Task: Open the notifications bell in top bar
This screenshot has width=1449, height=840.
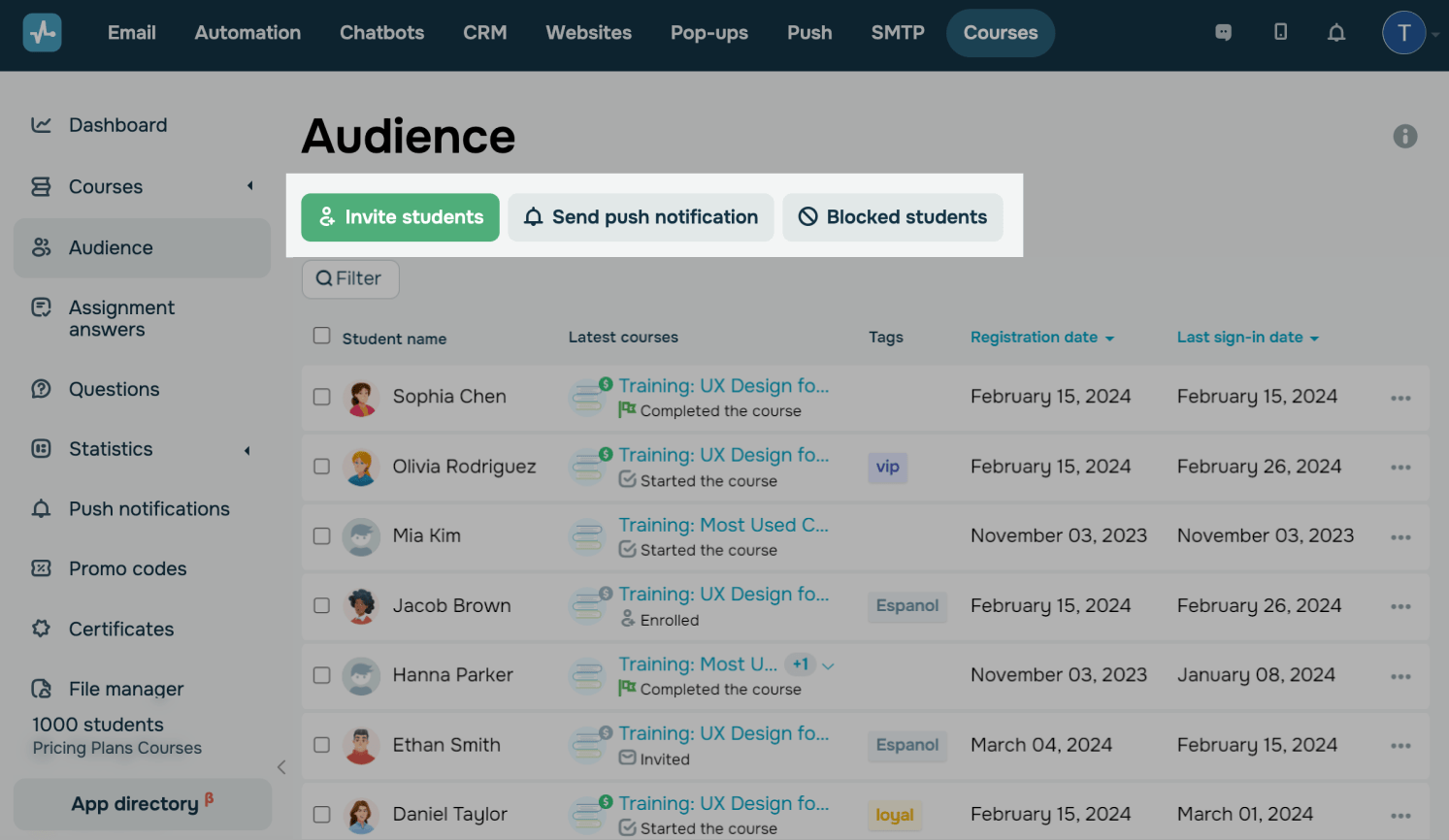Action: [1336, 33]
